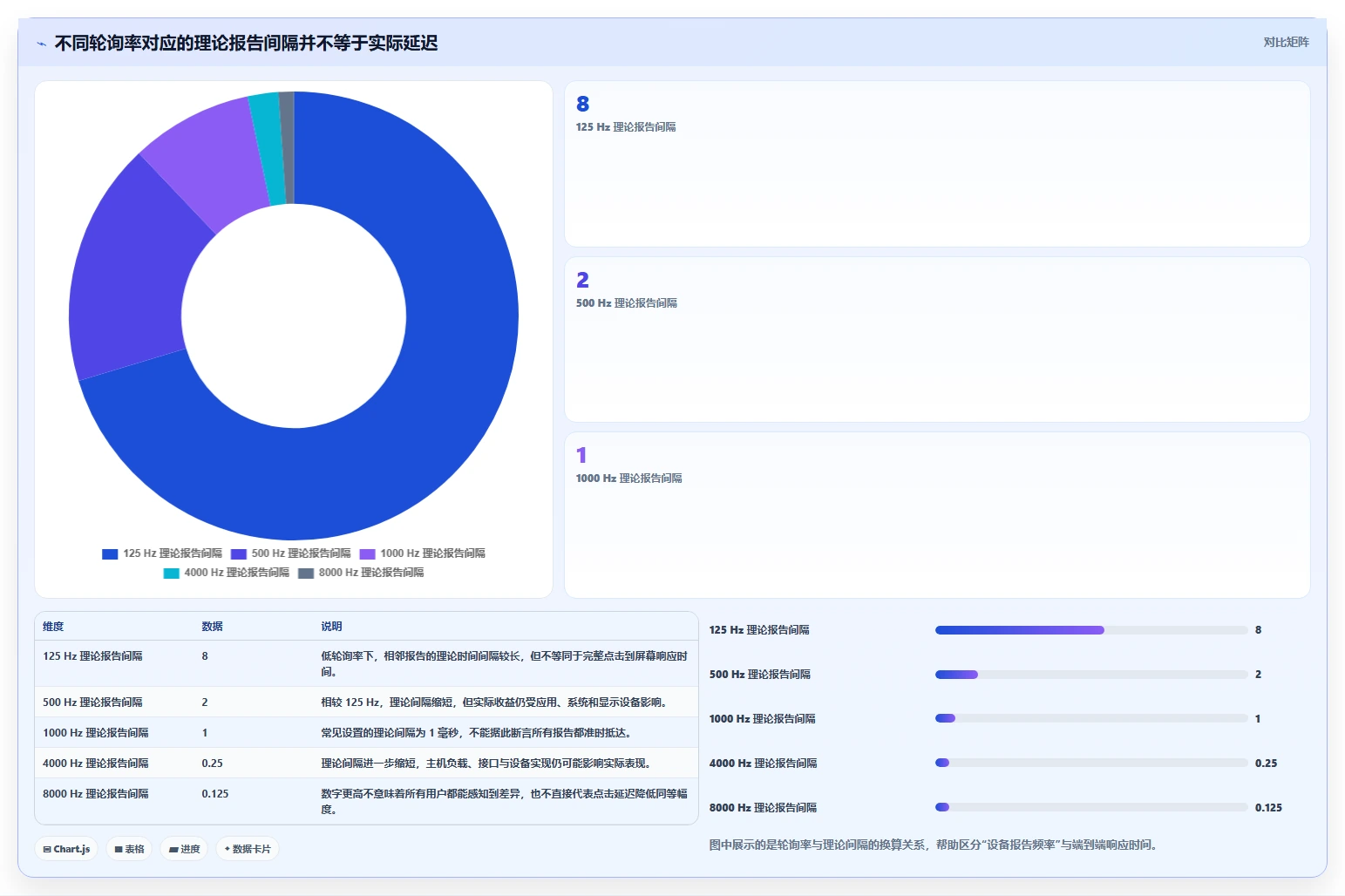Click description starting 相较 125 Hz
The width and height of the screenshot is (1345, 896).
coord(494,703)
